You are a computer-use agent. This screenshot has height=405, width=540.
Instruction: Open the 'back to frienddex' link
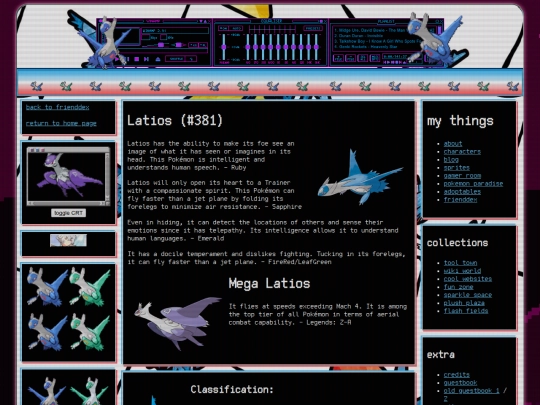pos(58,107)
